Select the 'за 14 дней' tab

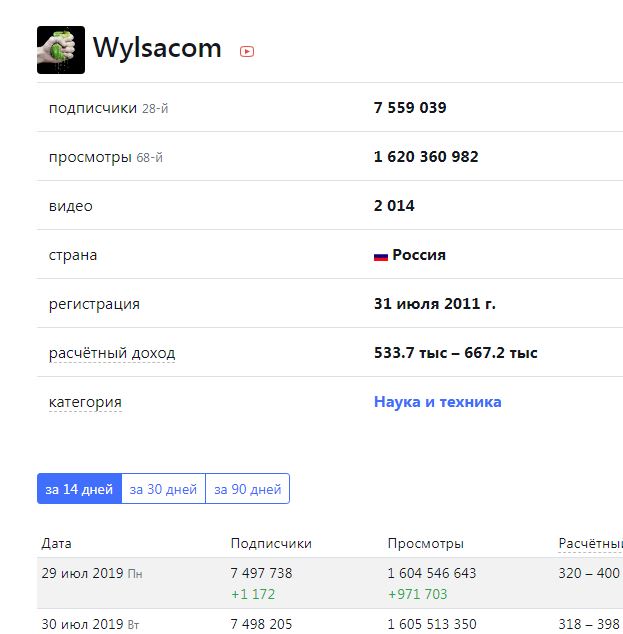tap(79, 489)
